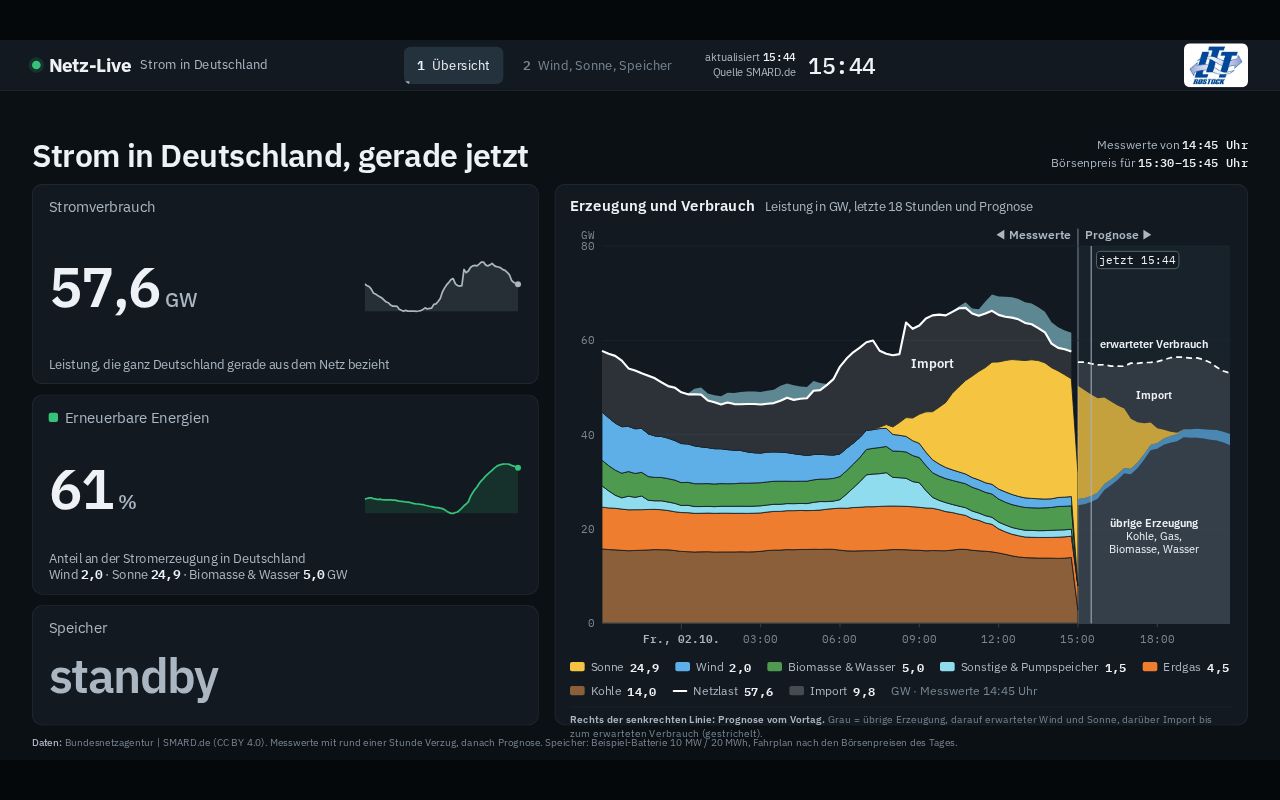The width and height of the screenshot is (1280, 800).
Task: Select the brown Kohle legend swatch
Action: tap(577, 691)
